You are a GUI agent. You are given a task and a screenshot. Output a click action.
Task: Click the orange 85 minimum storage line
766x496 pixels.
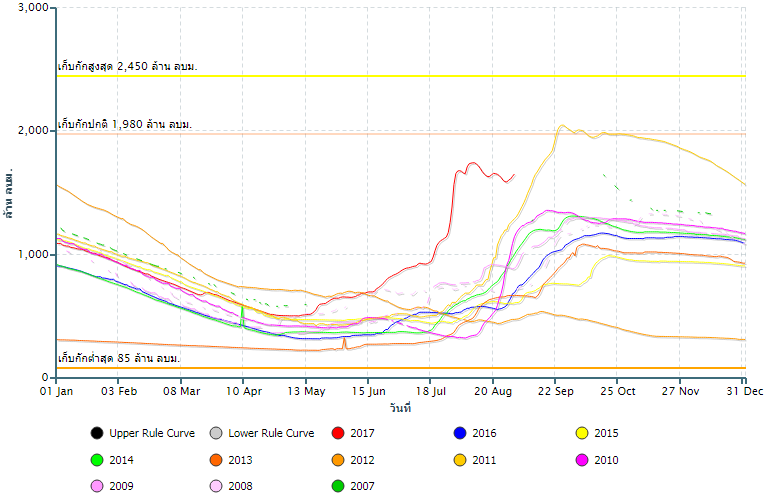(x=400, y=368)
